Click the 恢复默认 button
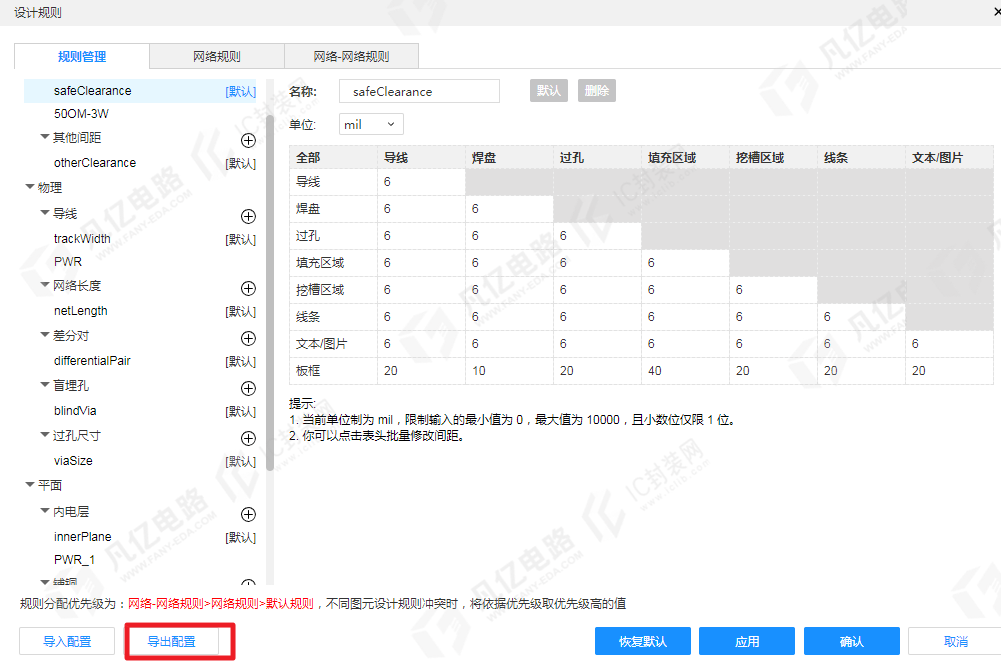 coord(643,641)
